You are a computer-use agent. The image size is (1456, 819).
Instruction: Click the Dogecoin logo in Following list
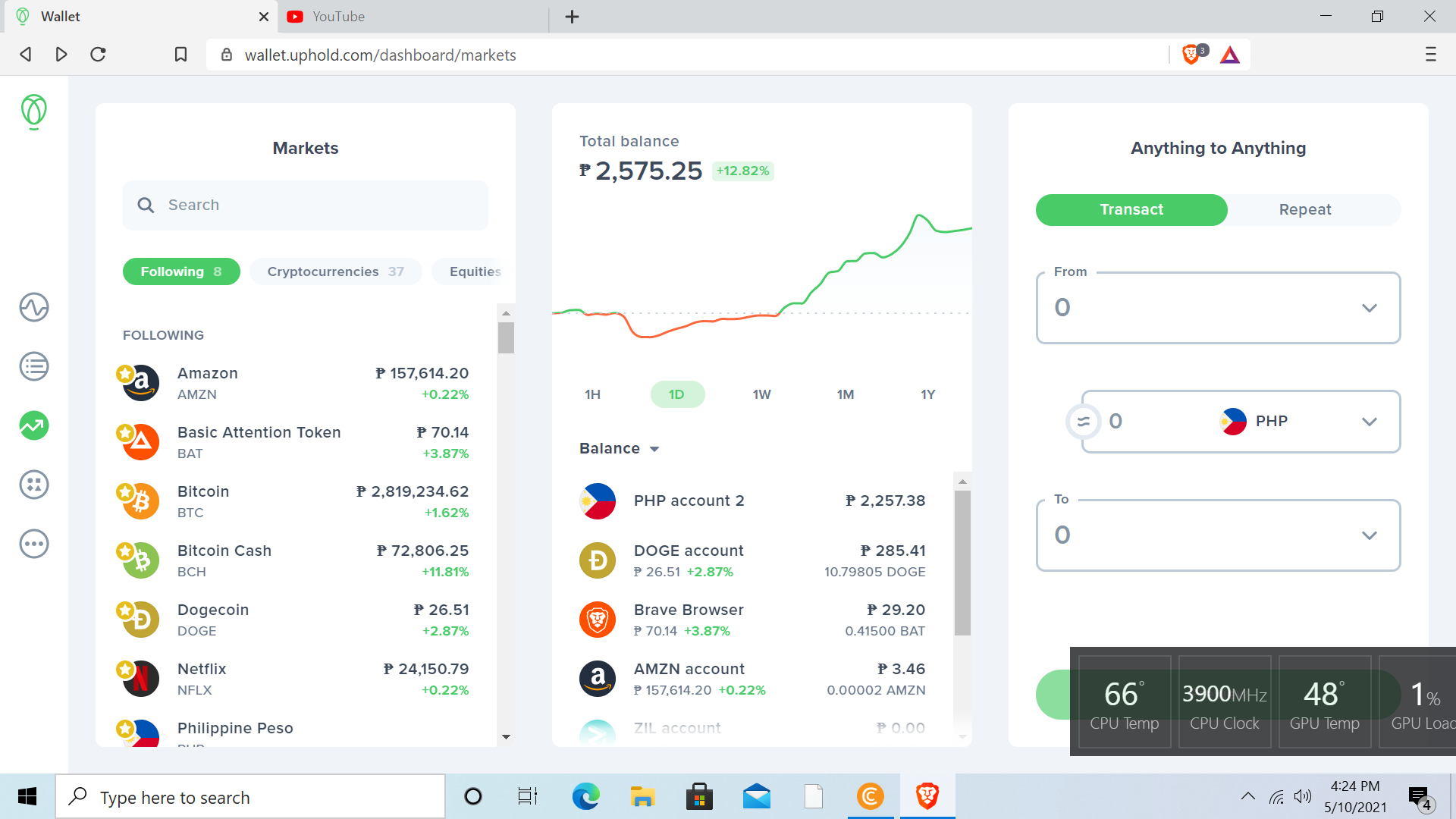click(x=140, y=620)
